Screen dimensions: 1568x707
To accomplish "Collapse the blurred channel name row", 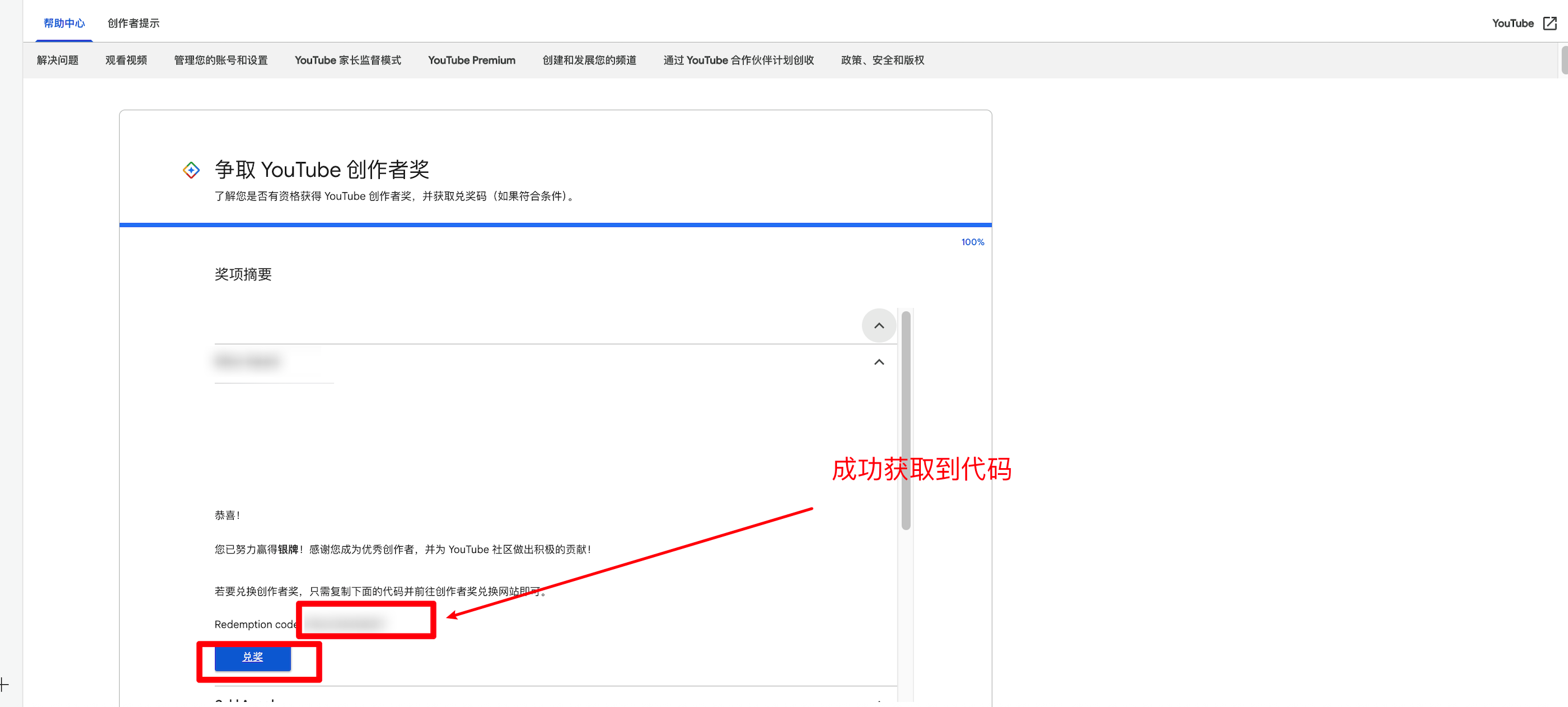I will point(878,362).
